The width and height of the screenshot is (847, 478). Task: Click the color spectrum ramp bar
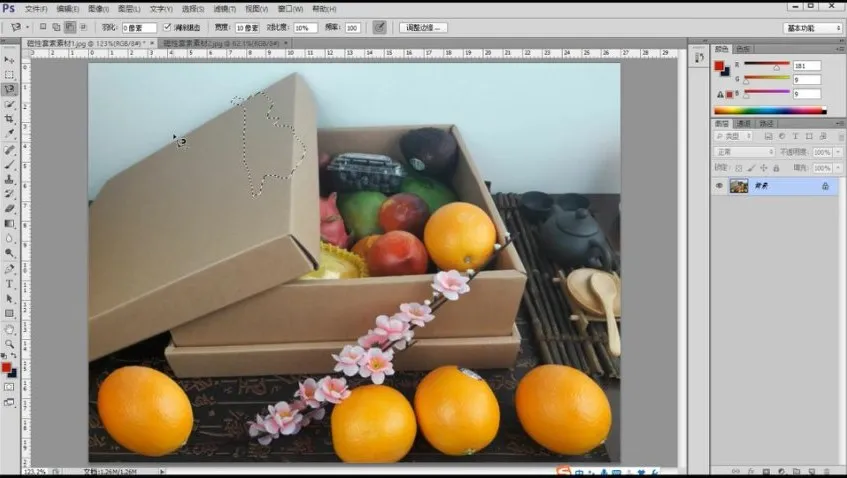[770, 110]
